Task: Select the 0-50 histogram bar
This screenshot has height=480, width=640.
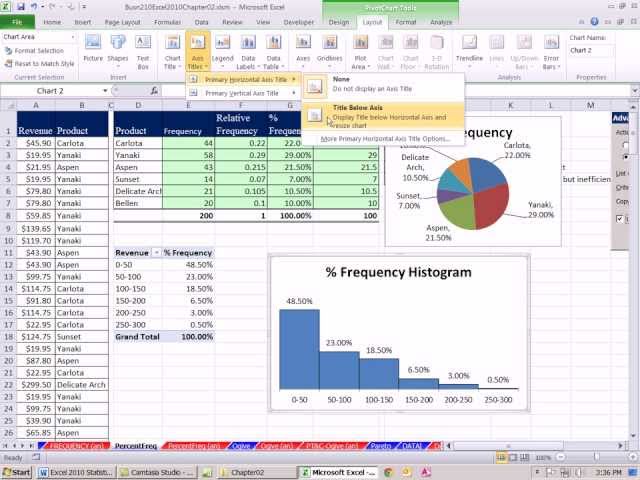Action: click(x=299, y=349)
